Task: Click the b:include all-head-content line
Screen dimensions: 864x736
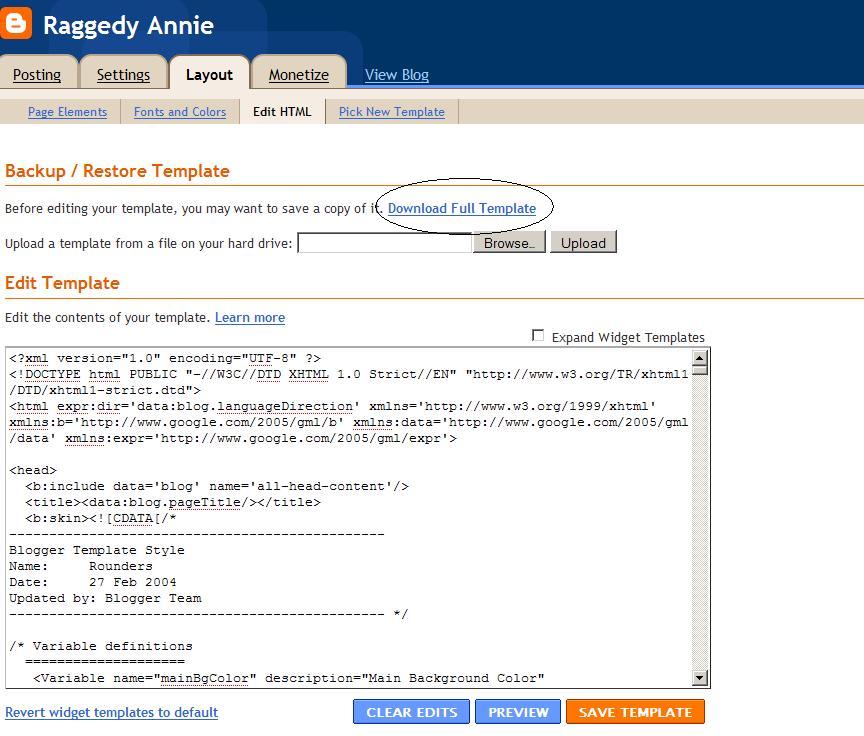Action: coord(217,486)
